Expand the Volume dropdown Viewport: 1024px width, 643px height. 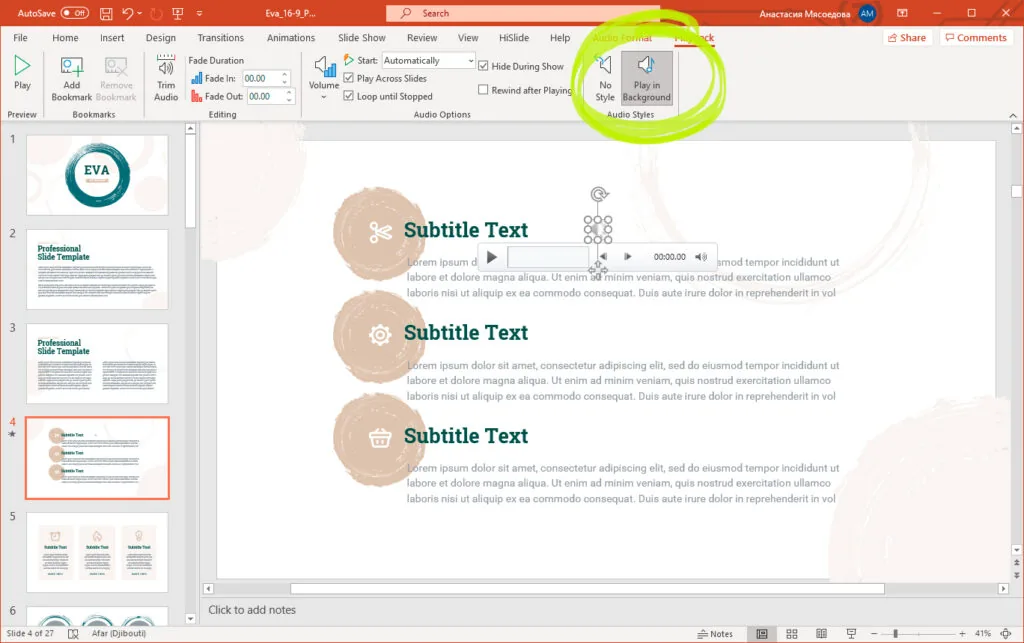tap(324, 97)
